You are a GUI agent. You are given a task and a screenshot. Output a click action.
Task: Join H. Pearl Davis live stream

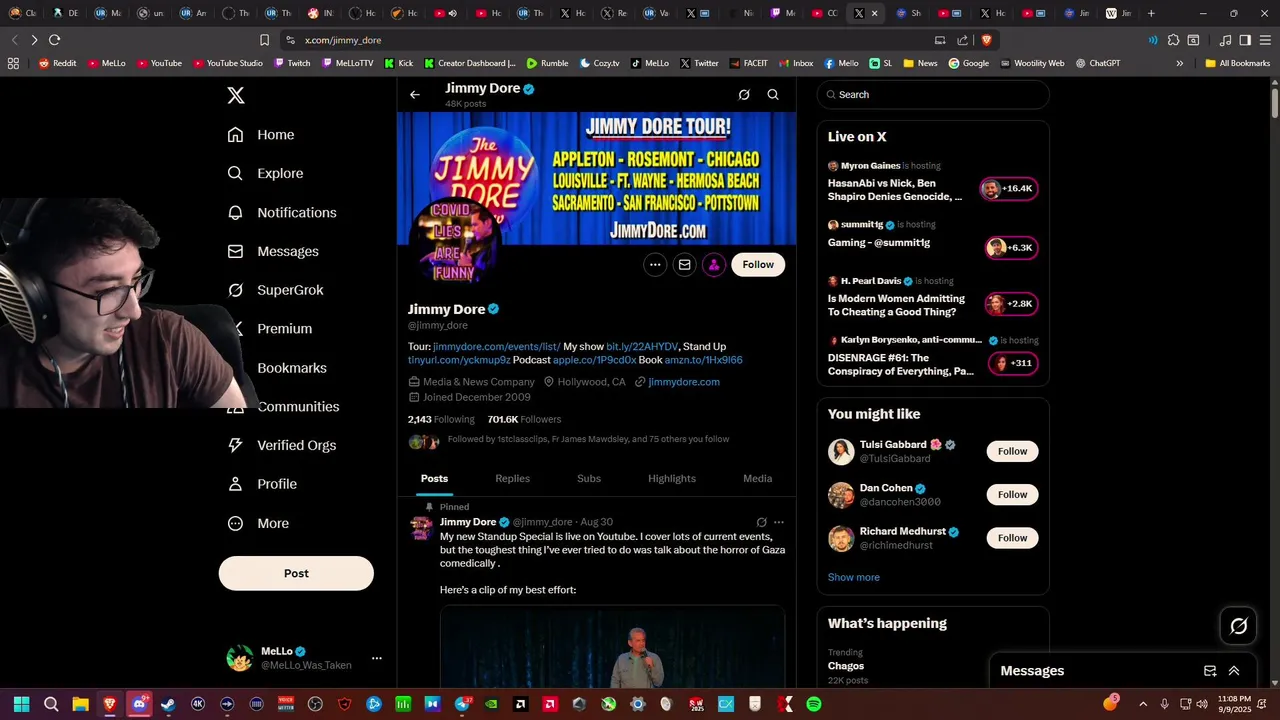[1011, 304]
